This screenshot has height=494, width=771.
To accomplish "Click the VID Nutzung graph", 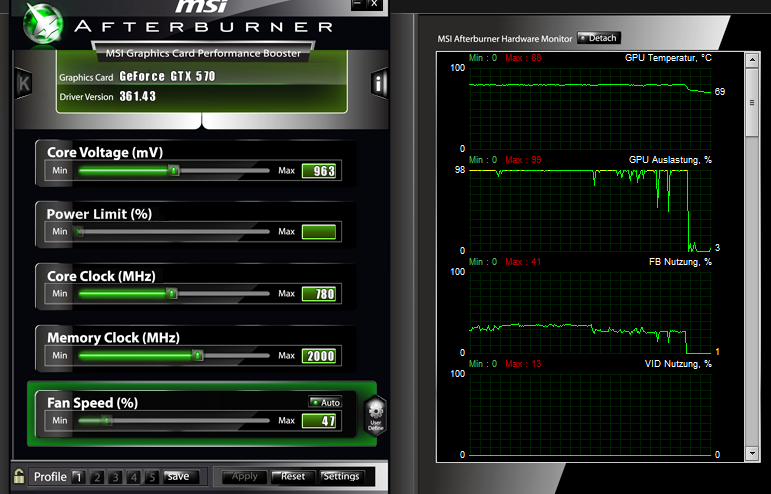I will coord(590,414).
